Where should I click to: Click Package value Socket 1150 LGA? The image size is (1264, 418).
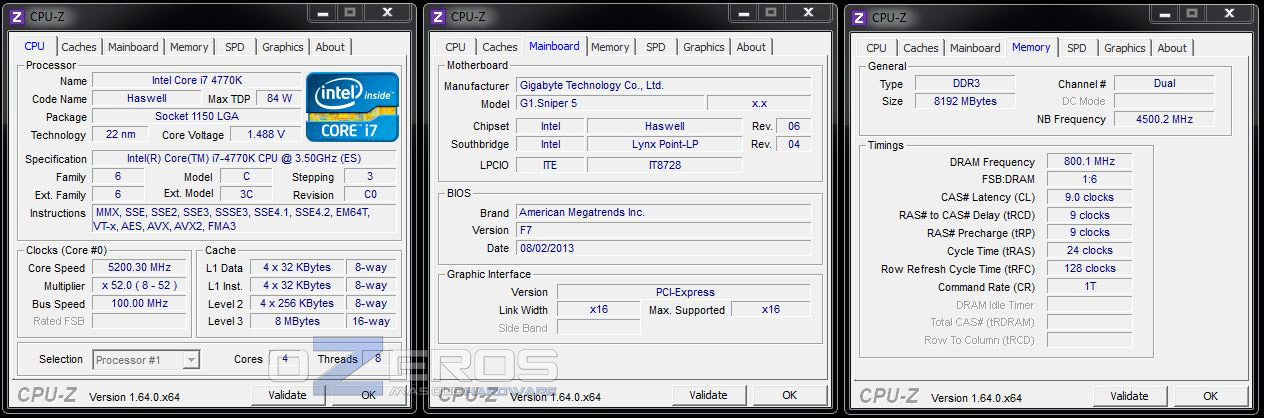(x=196, y=117)
